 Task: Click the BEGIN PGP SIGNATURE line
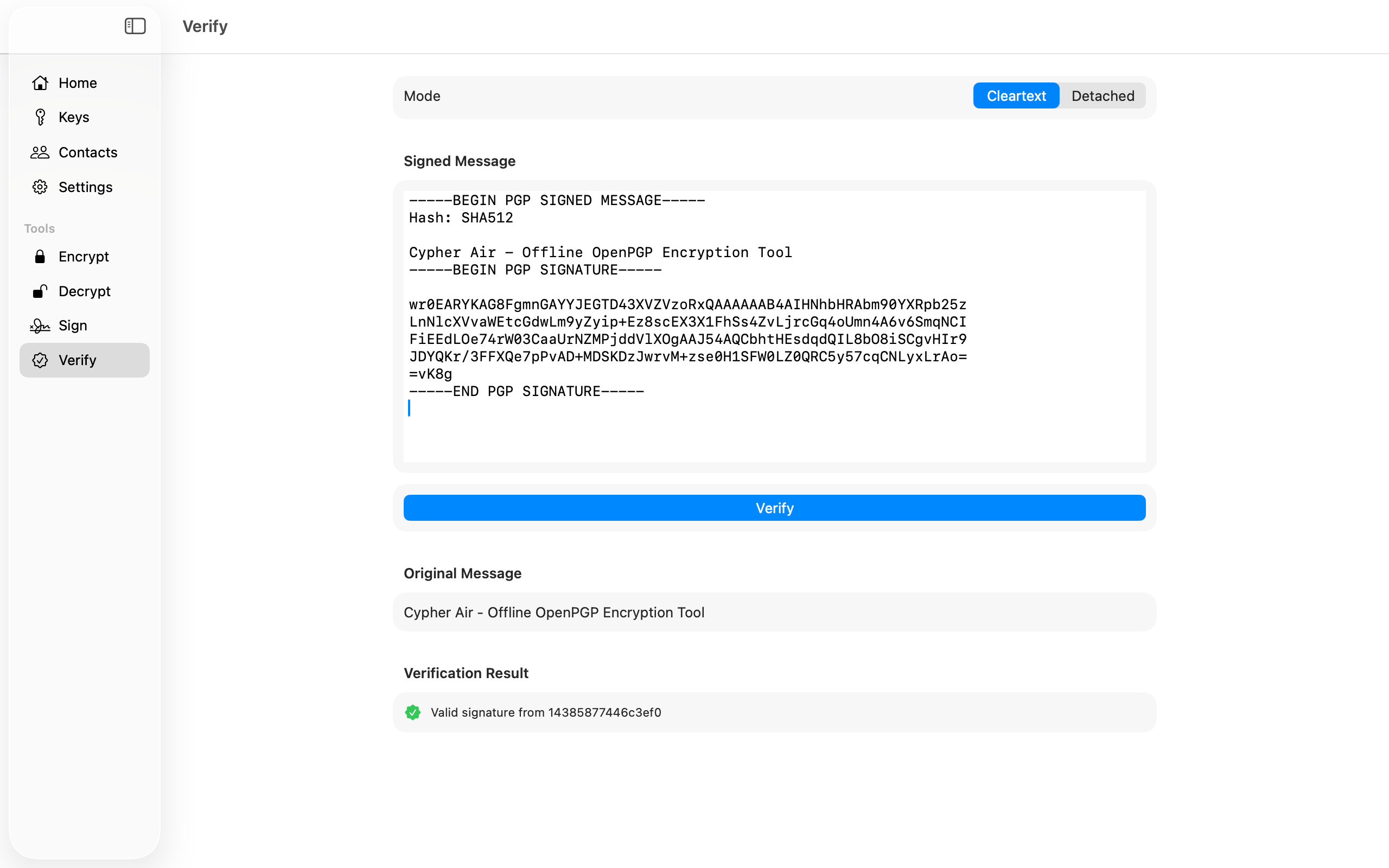point(535,270)
